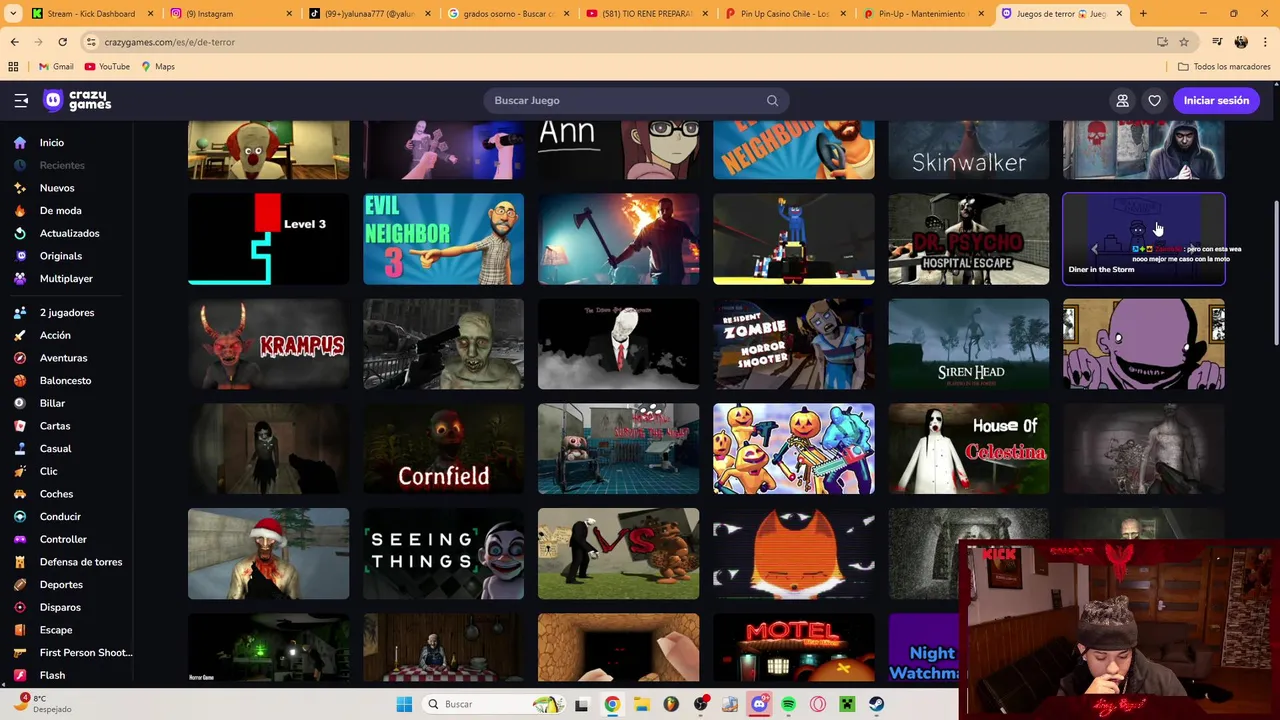1280x720 pixels.
Task: Select Acción category
Action: [x=55, y=335]
